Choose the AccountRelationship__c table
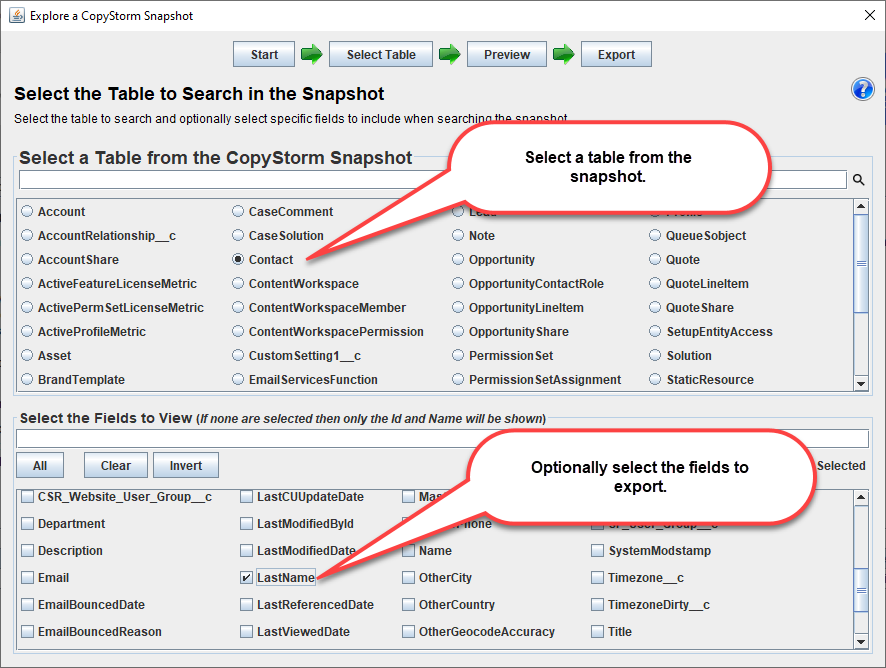 (27, 235)
